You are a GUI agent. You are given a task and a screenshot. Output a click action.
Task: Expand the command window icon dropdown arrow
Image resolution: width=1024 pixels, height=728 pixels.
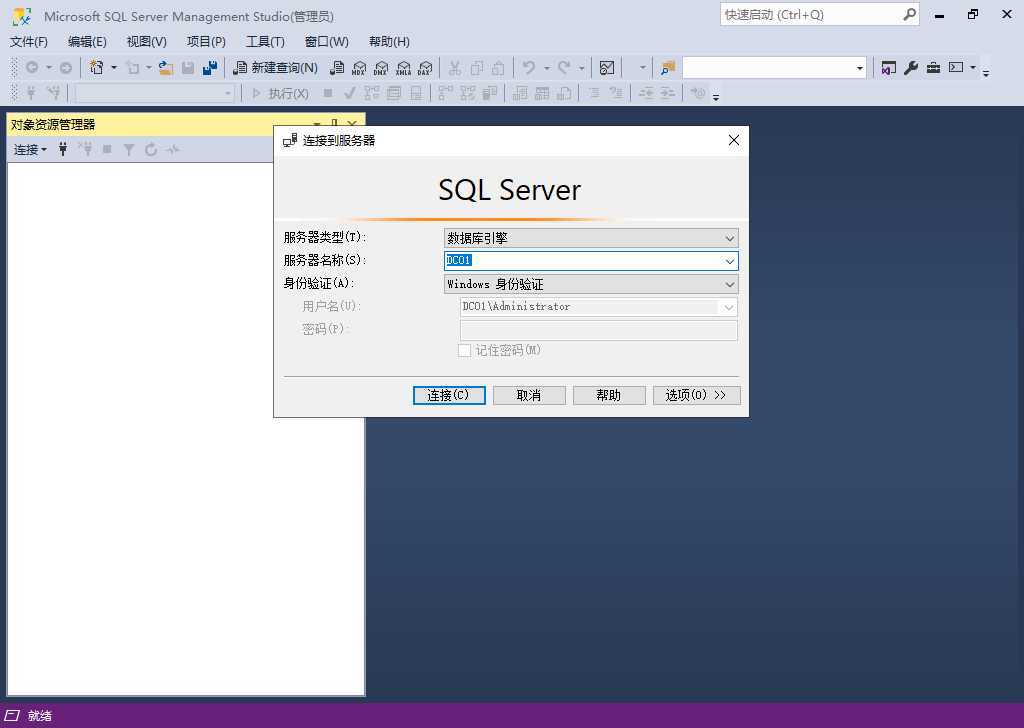pos(972,67)
